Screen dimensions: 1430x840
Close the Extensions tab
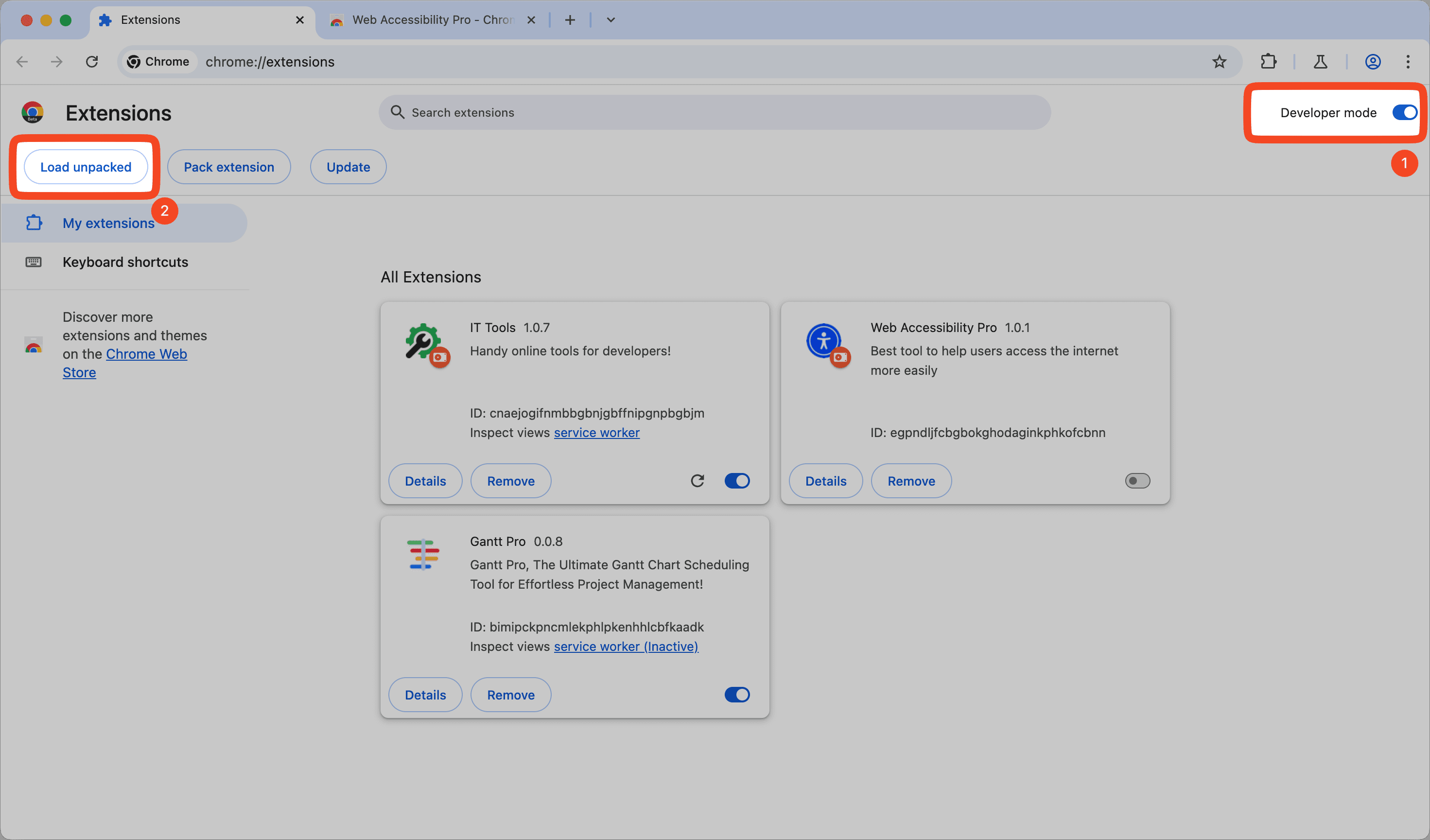(299, 20)
